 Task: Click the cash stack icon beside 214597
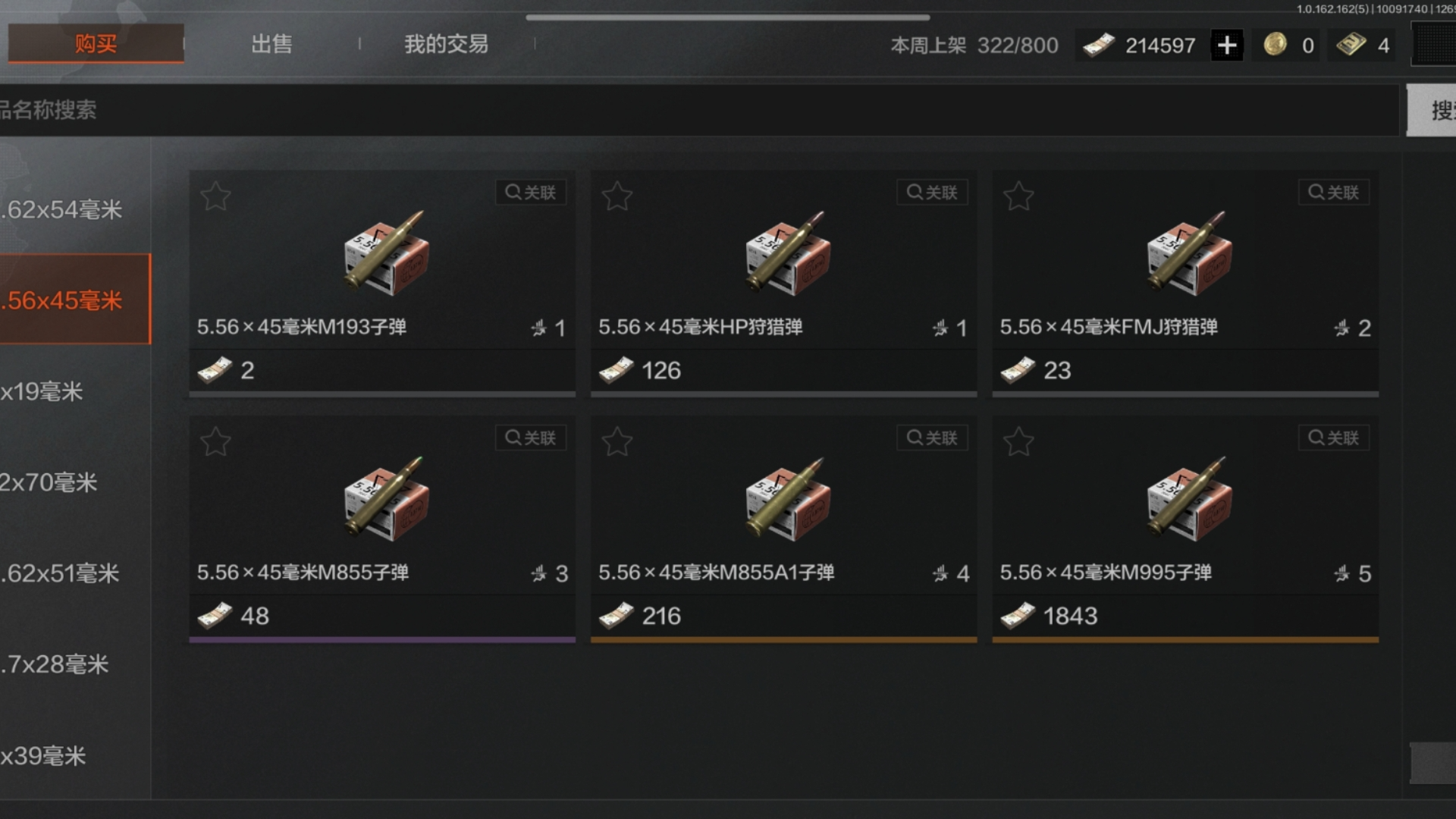click(1098, 45)
